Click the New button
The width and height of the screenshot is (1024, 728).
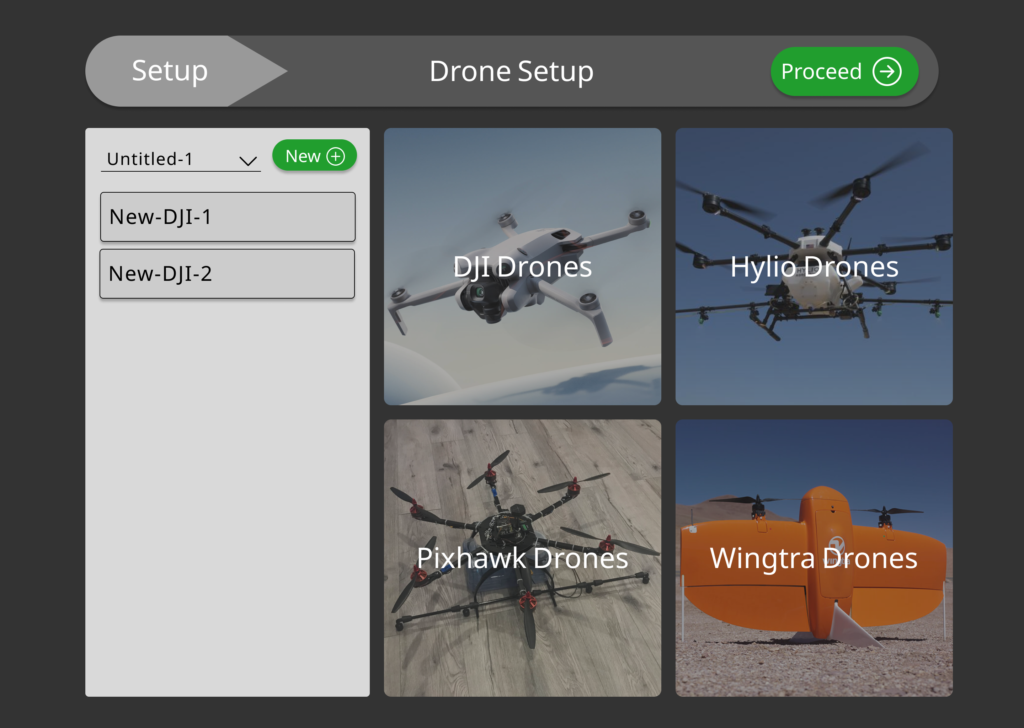pos(314,156)
